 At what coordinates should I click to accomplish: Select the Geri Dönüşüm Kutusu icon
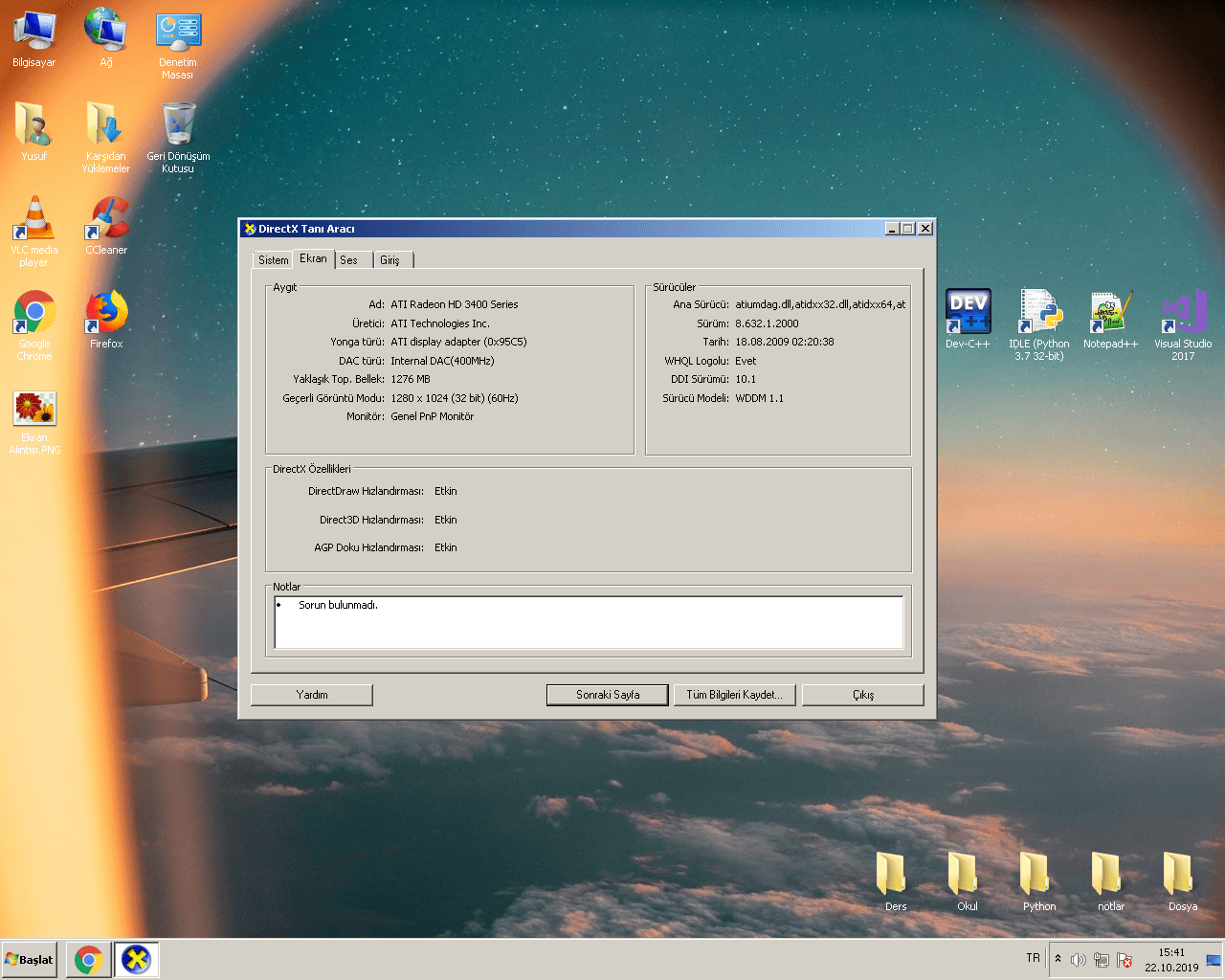click(178, 137)
